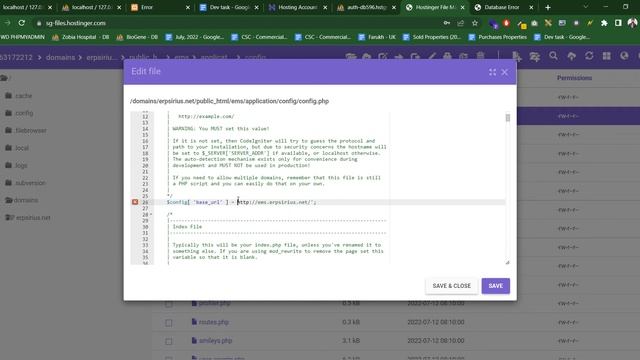Click the SAVE & CLOSE button
Image resolution: width=640 pixels, height=360 pixels.
click(451, 286)
